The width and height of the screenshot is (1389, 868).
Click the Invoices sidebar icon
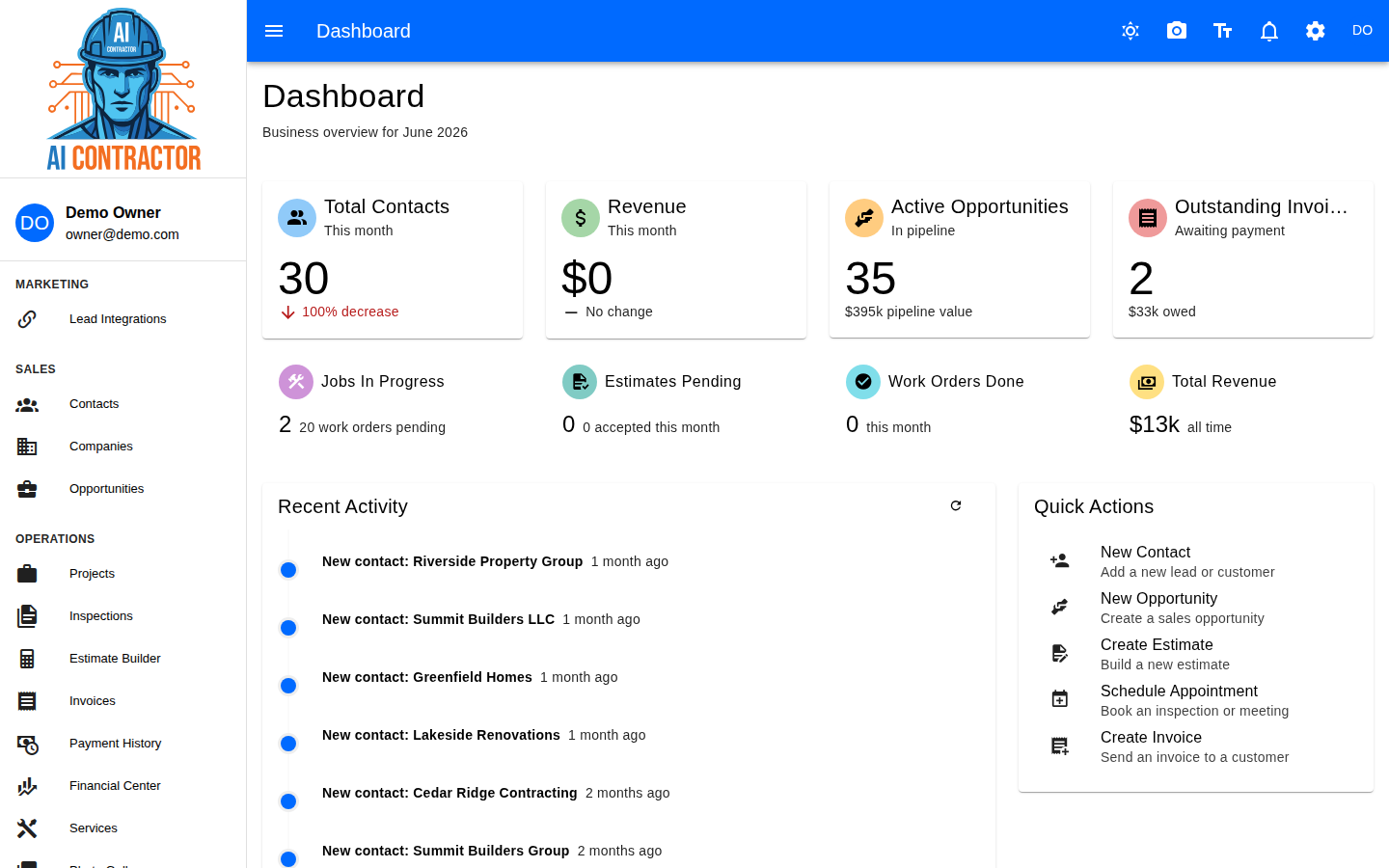[x=27, y=701]
